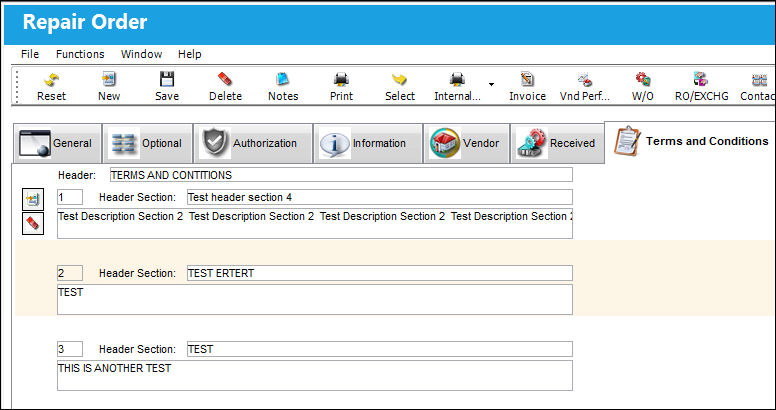The width and height of the screenshot is (776, 410).
Task: Expand the Internal print dropdown arrow
Action: pos(491,85)
